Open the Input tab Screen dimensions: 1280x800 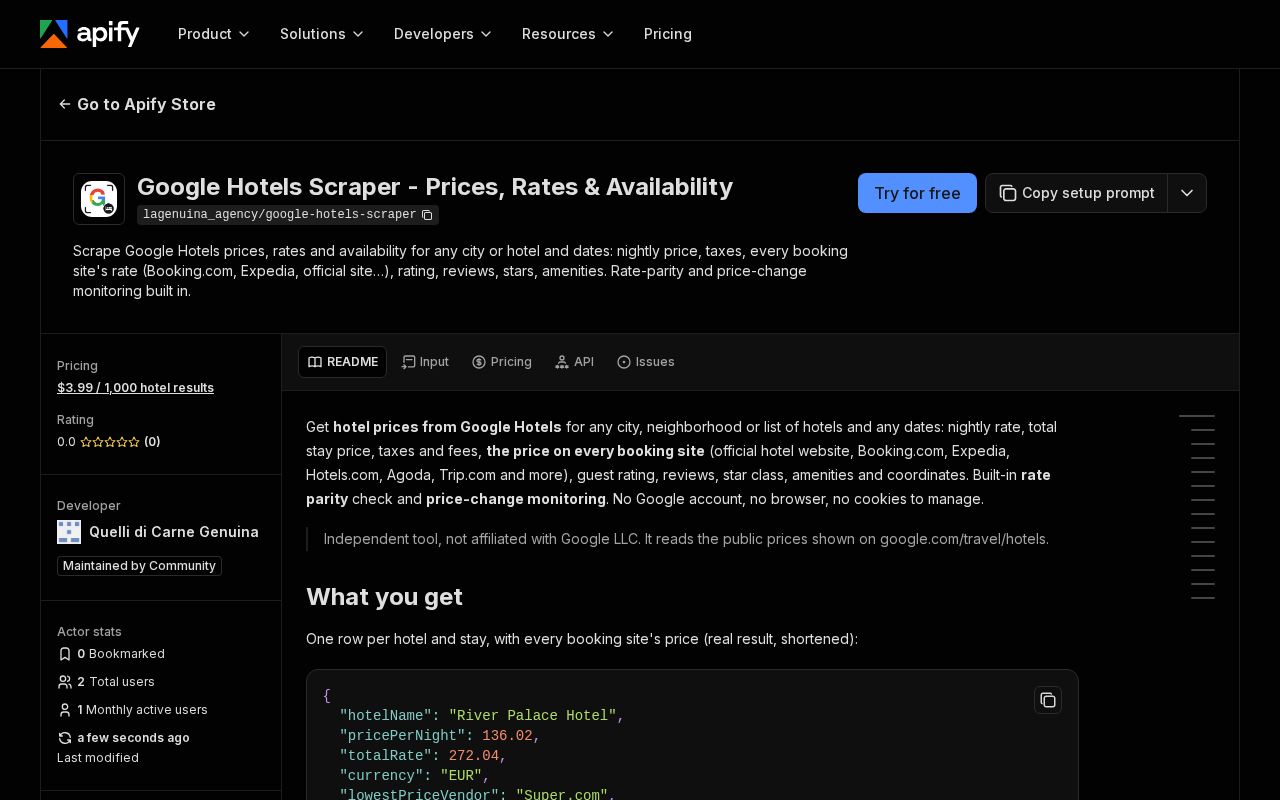point(425,362)
